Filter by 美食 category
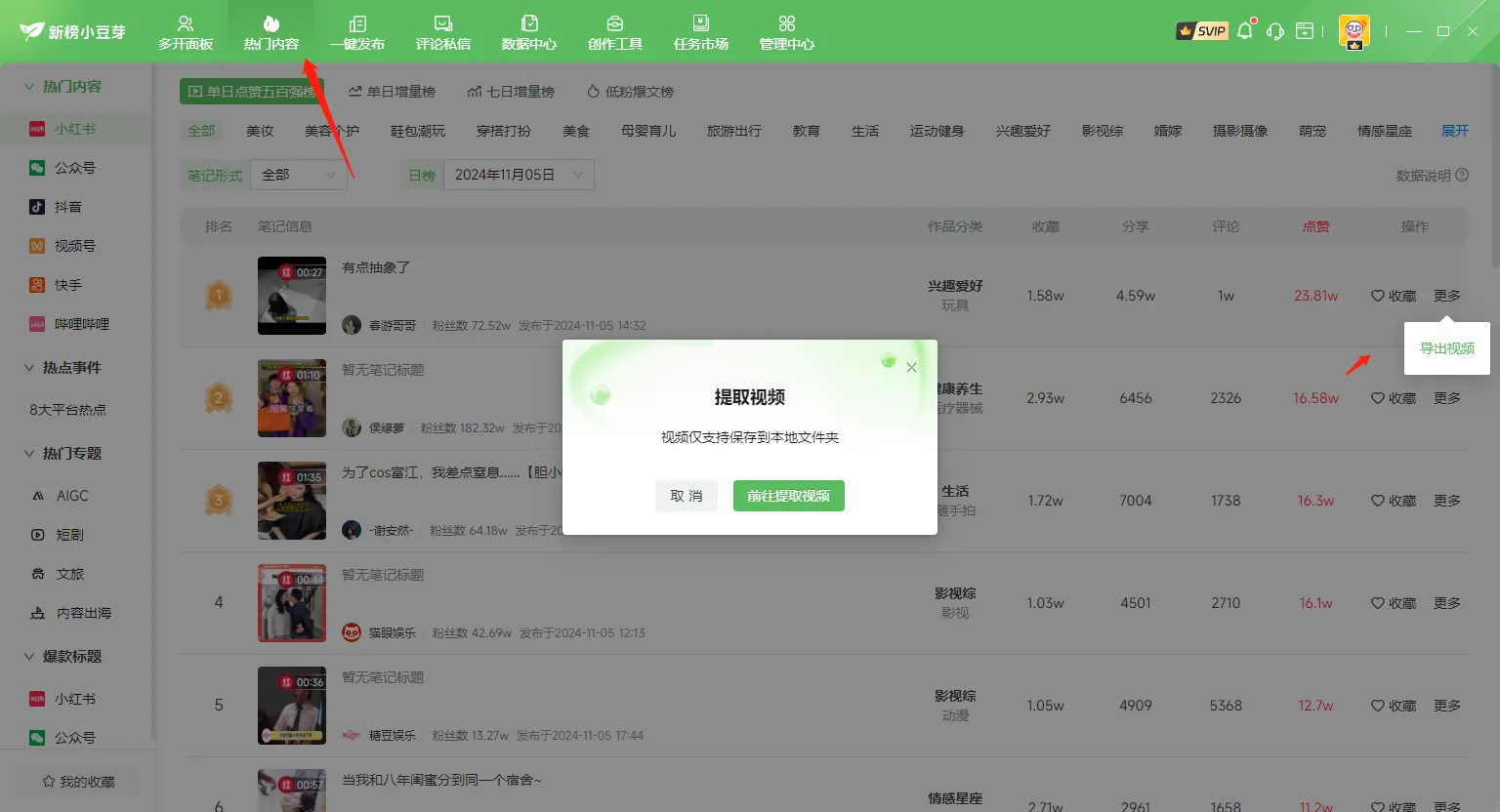Screen dimensions: 1500x812 [576, 131]
